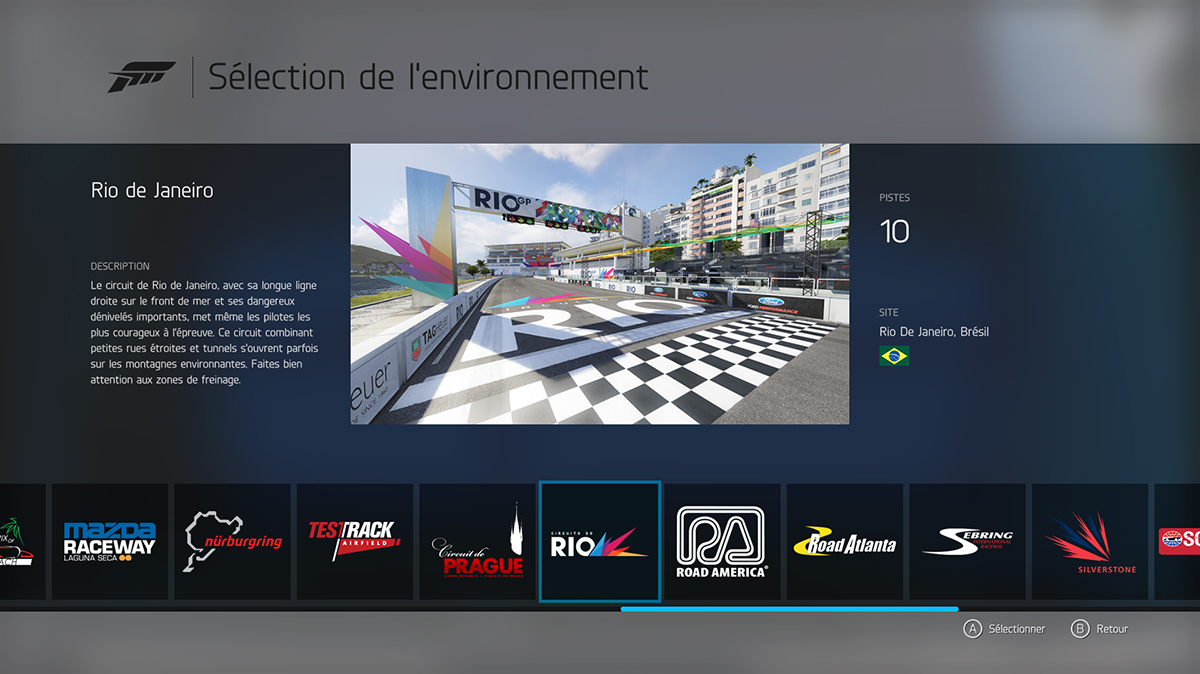This screenshot has width=1200, height=674.
Task: Select the Mazda Raceway Laguna Seca tile
Action: (110, 542)
